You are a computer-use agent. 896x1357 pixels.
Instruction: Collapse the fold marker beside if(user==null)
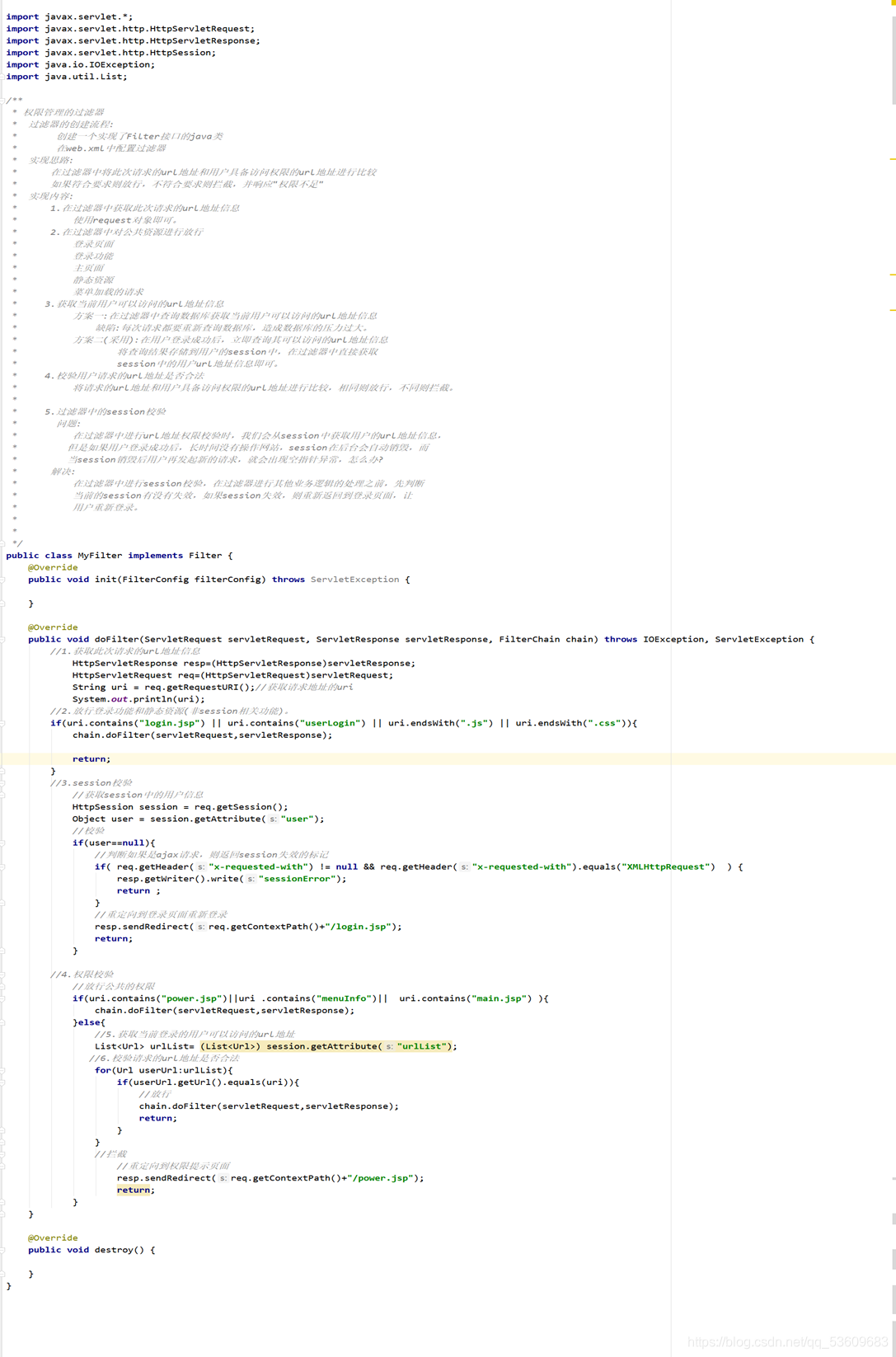pos(2,843)
